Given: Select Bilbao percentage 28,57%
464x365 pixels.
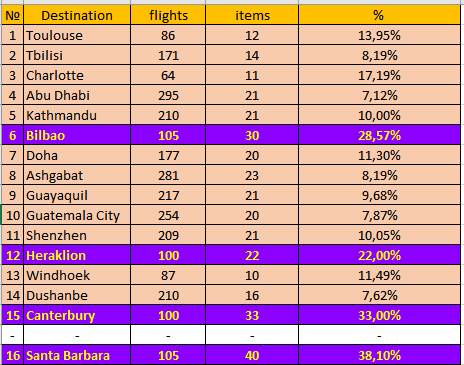Looking at the screenshot, I should coord(379,135).
